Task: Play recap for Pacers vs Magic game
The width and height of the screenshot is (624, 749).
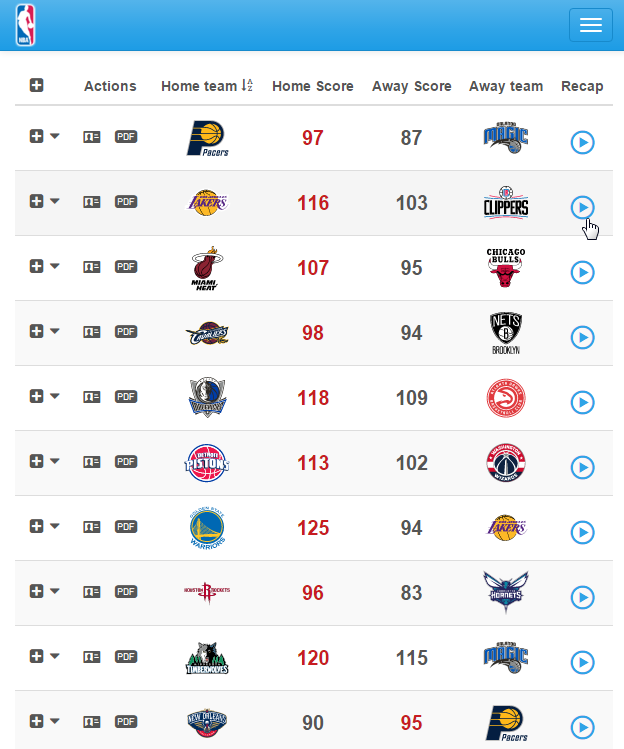Action: (582, 142)
